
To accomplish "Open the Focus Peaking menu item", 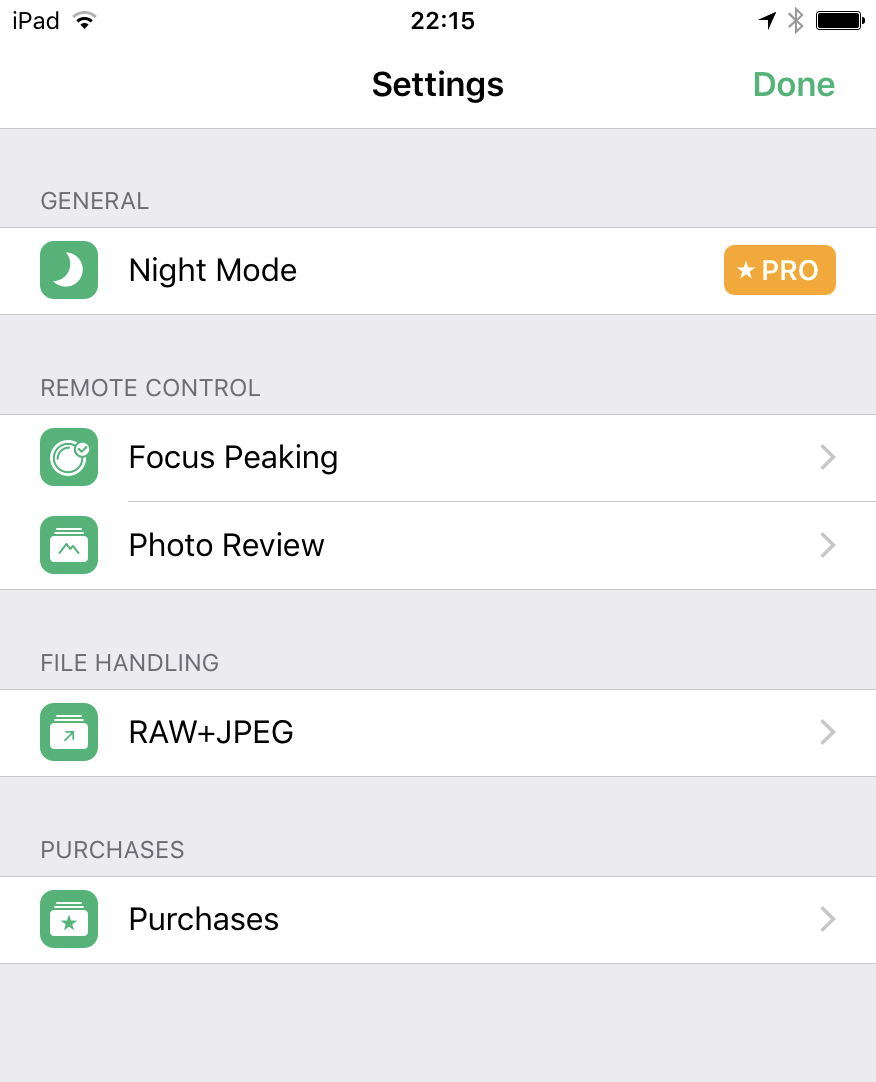I will [233, 457].
